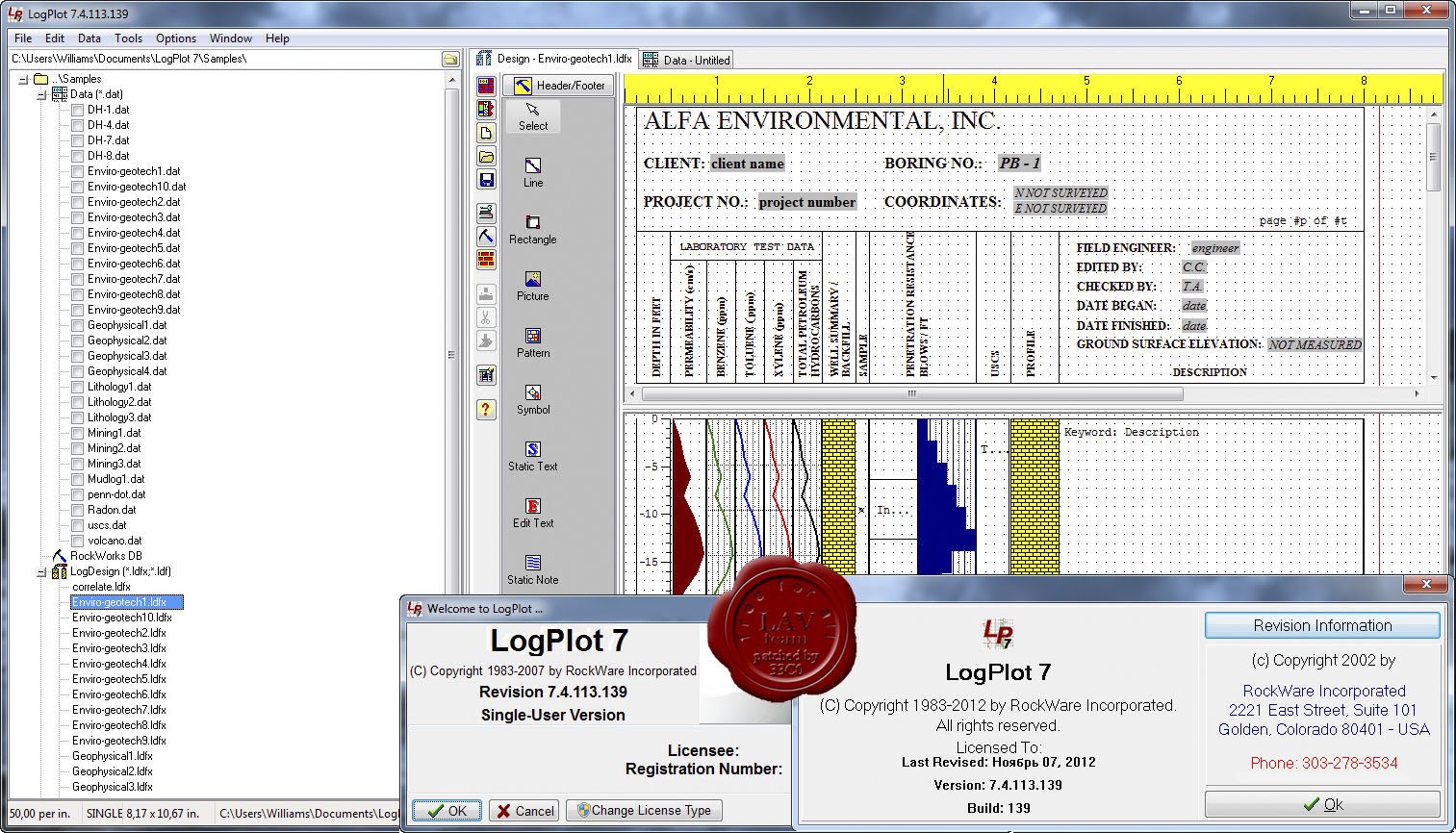Click the Header/Footer button
This screenshot has width=1456, height=833.
pyautogui.click(x=559, y=86)
